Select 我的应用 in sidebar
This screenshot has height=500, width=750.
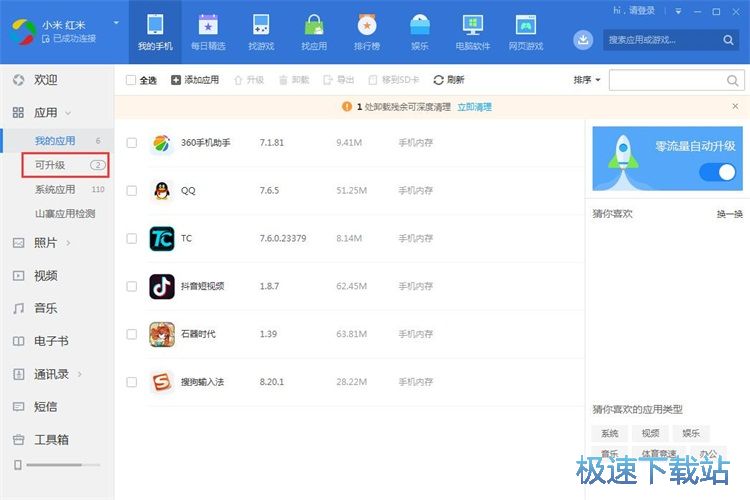coord(57,141)
